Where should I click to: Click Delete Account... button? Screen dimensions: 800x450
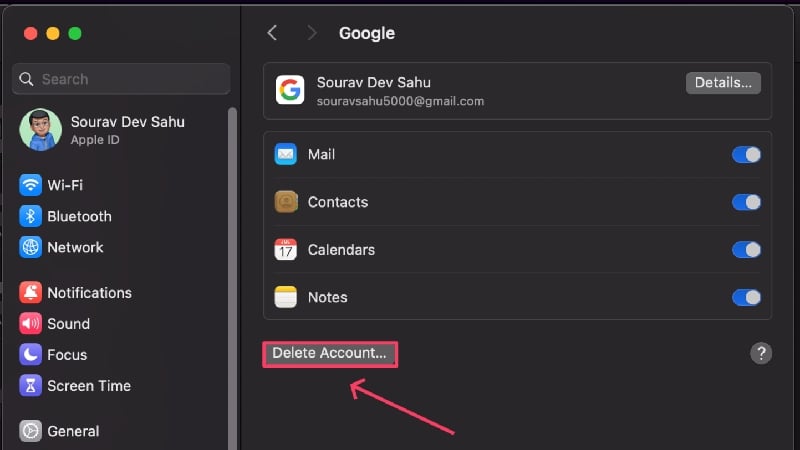point(330,354)
